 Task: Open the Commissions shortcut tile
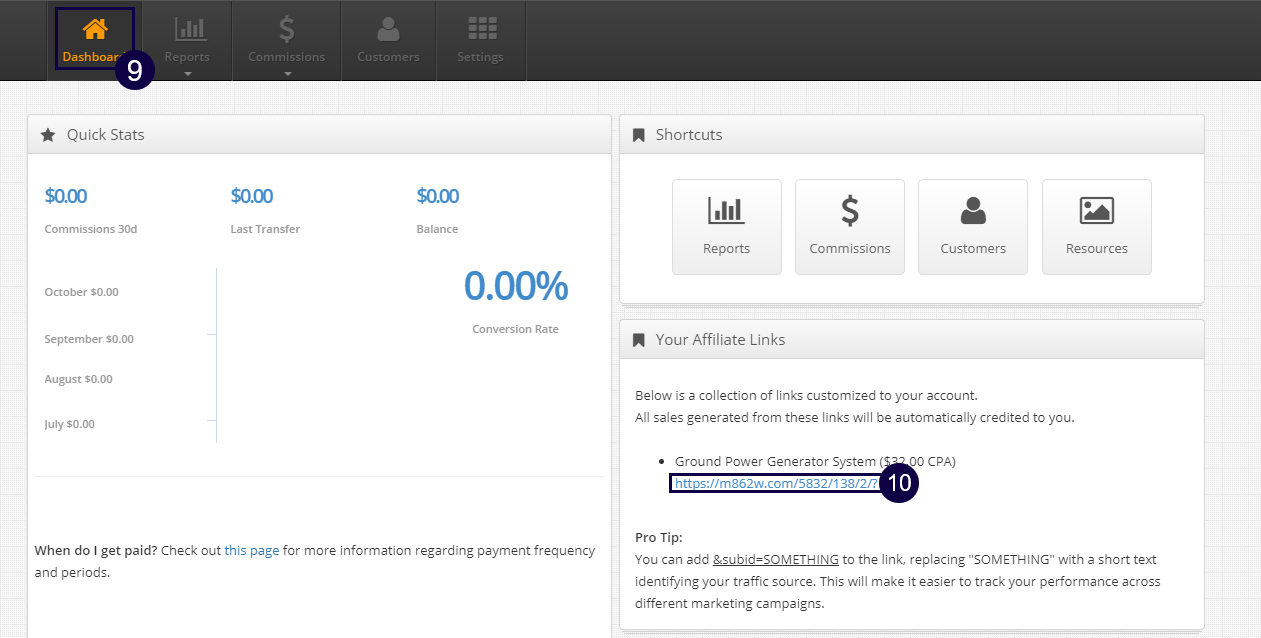[x=849, y=226]
